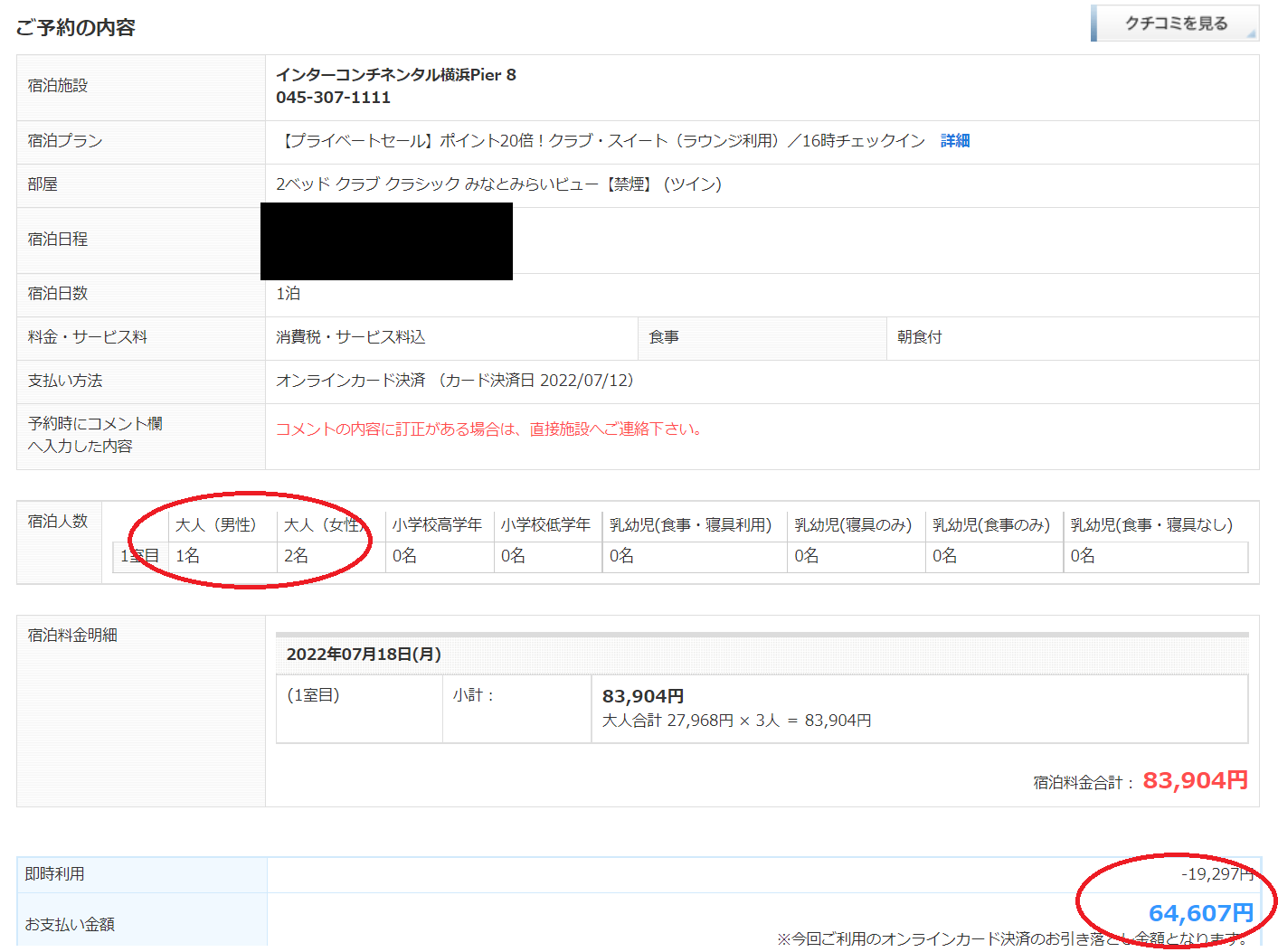
Task: Click the 乳幼児(食事のみ) column header
Action: pos(991,525)
